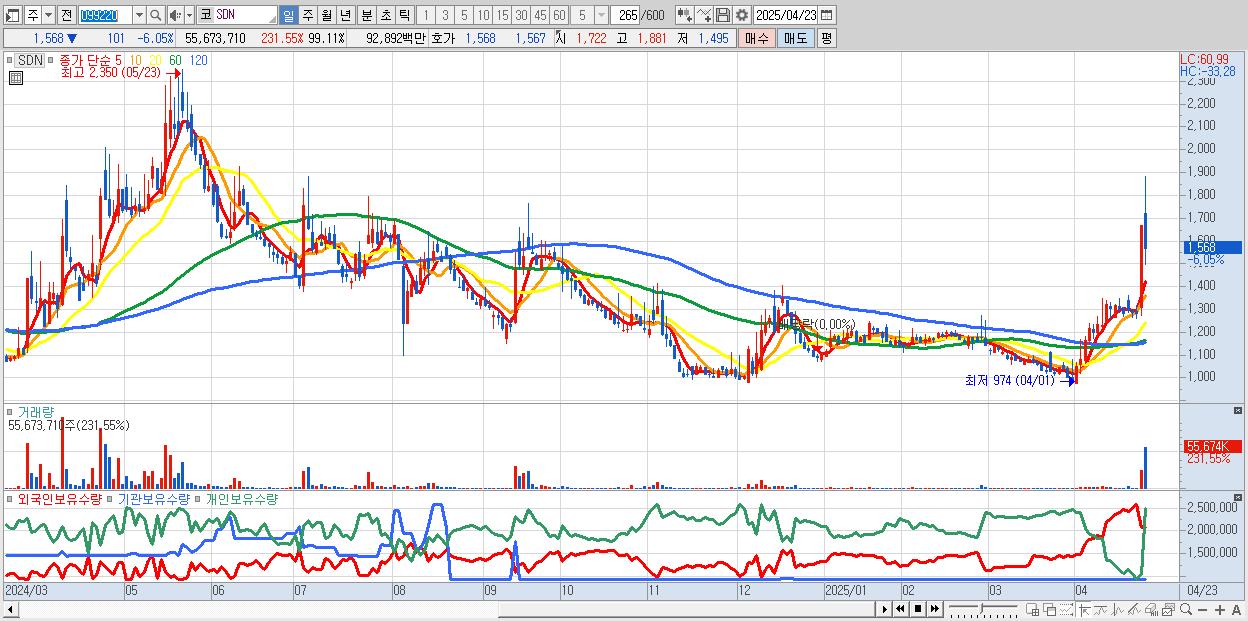This screenshot has height=621, width=1248.
Task: Click the 265 bar count field
Action: (626, 15)
